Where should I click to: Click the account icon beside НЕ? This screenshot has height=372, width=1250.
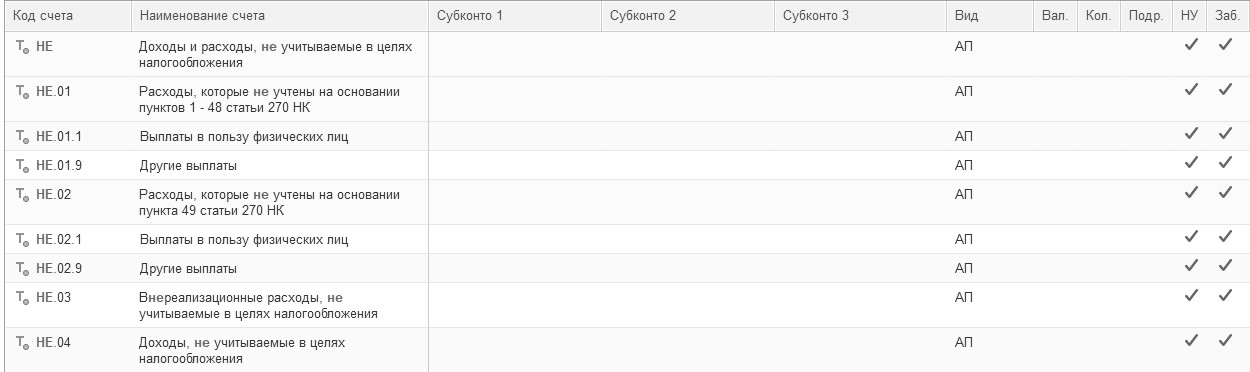pos(22,46)
